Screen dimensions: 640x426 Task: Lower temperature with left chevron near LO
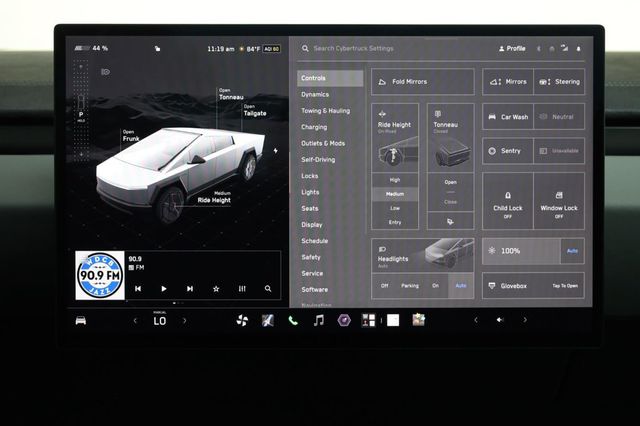click(135, 321)
